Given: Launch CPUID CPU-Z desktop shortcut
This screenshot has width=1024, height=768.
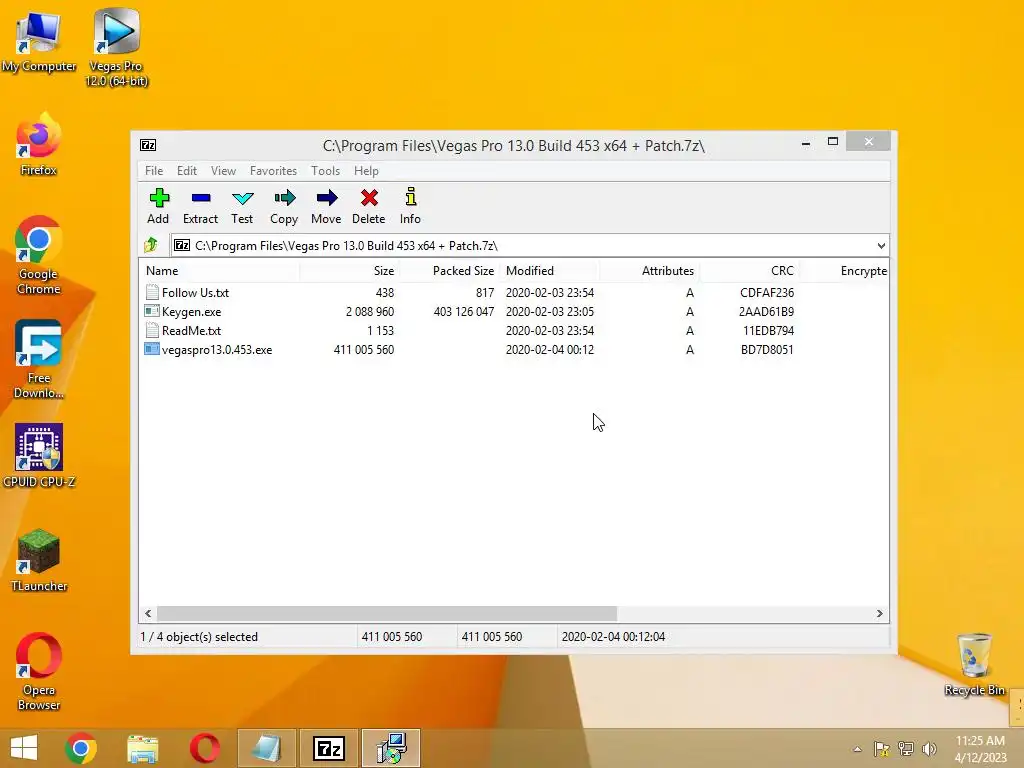Looking at the screenshot, I should coord(39,456).
